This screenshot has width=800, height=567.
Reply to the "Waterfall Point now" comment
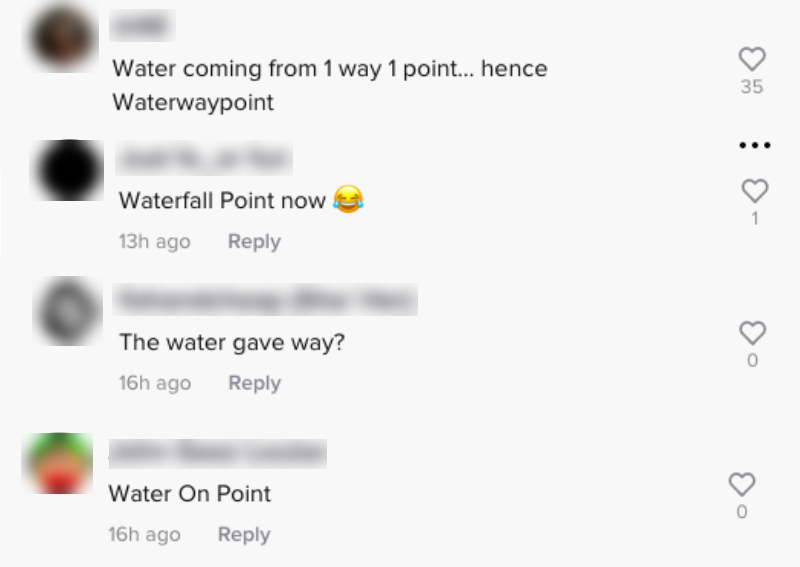point(254,242)
